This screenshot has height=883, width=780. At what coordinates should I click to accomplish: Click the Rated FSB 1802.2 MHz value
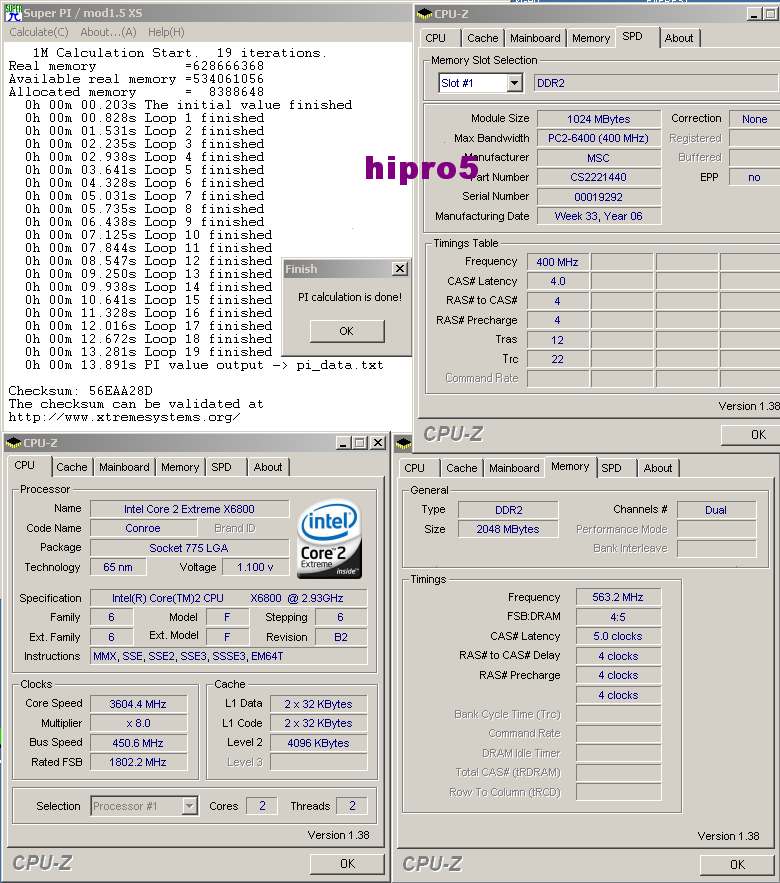(x=138, y=762)
